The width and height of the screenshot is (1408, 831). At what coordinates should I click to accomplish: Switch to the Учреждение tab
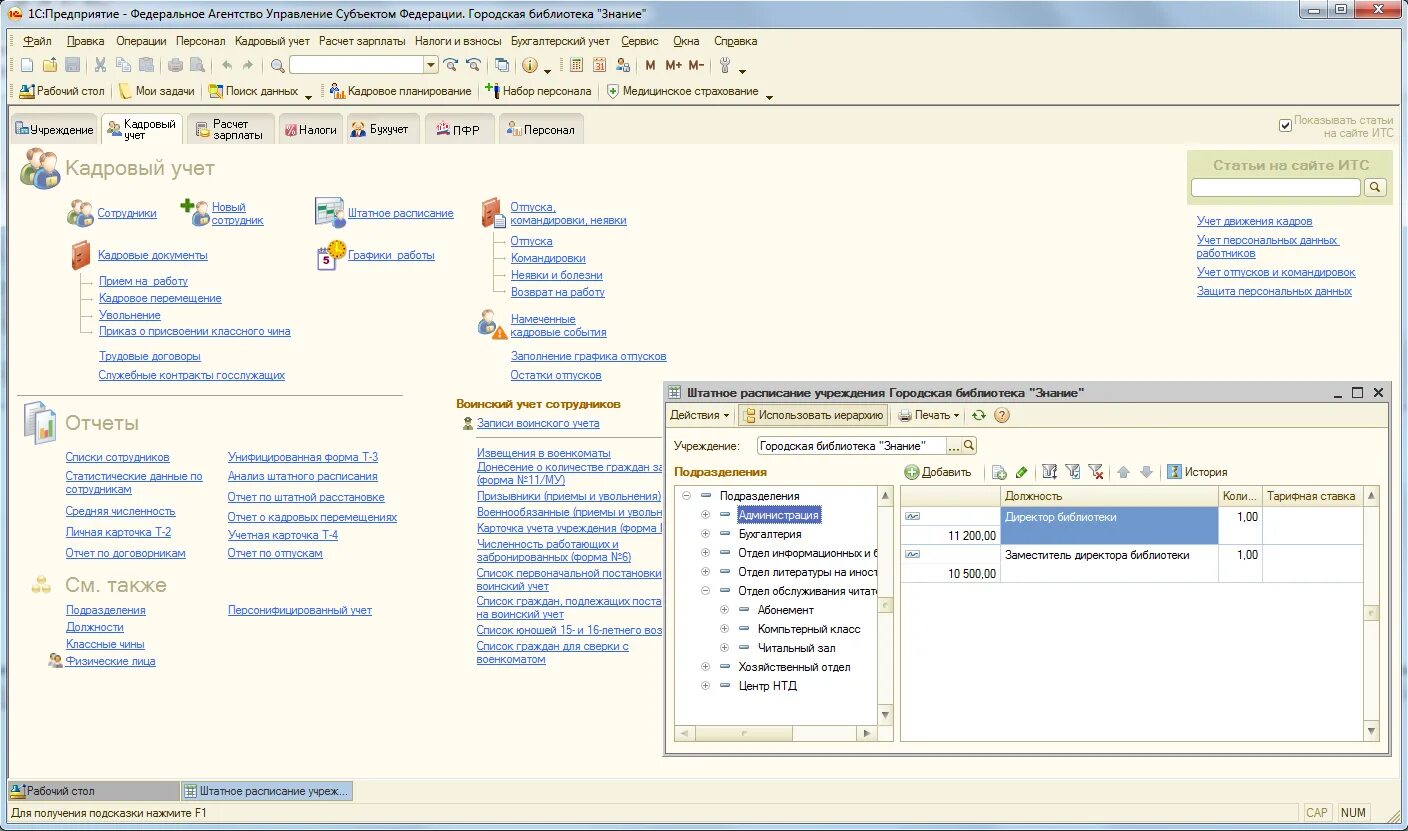point(55,130)
